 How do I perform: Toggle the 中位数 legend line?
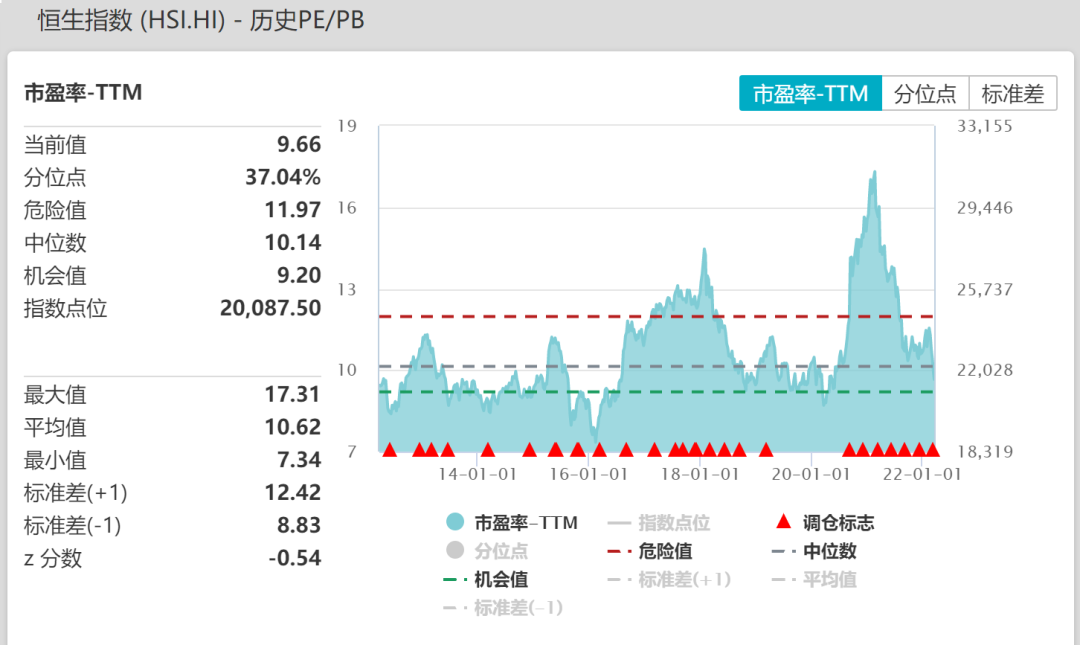815,551
